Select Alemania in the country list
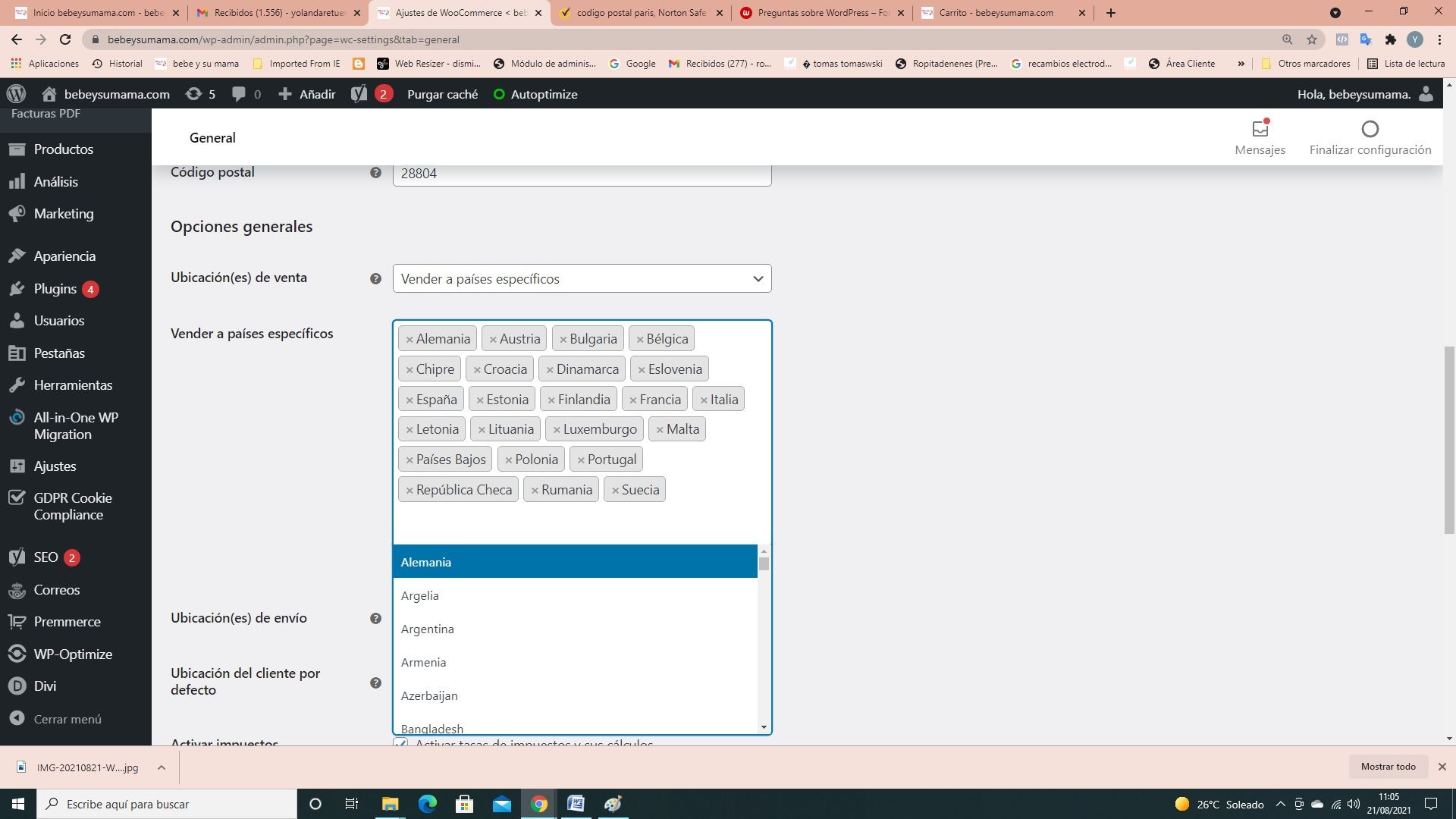This screenshot has height=819, width=1456. click(x=575, y=562)
